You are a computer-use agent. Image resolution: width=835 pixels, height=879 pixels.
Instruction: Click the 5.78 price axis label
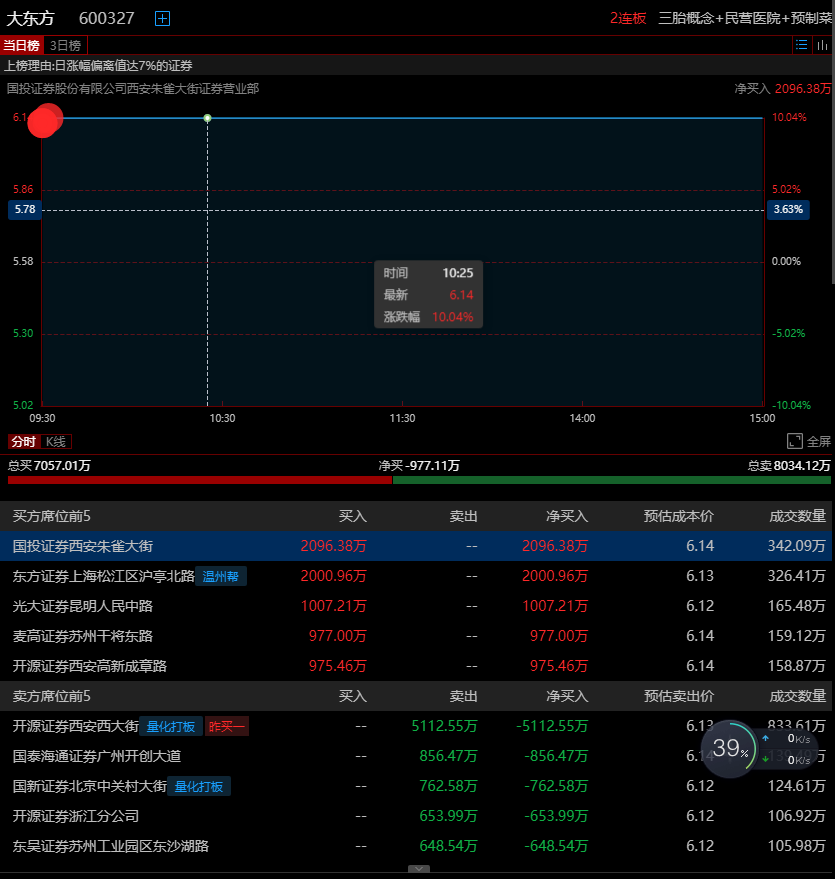point(25,210)
